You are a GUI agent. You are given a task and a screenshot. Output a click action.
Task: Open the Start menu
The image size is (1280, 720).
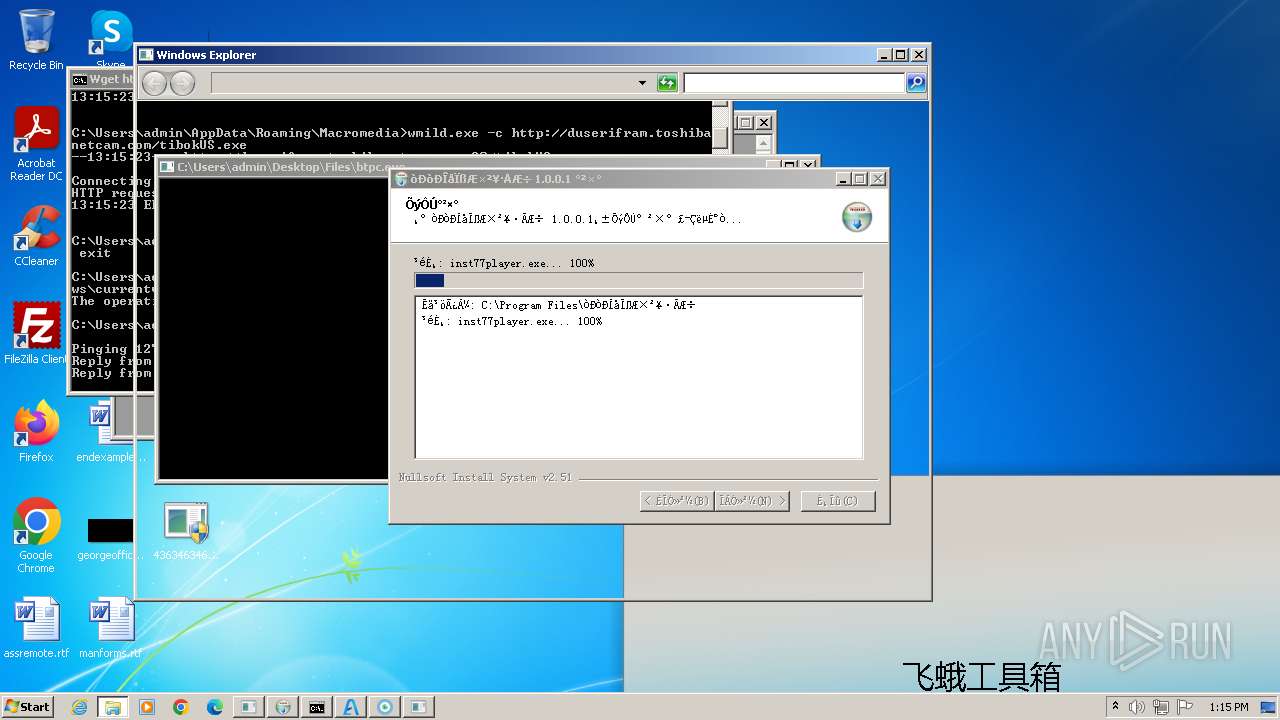[x=27, y=706]
